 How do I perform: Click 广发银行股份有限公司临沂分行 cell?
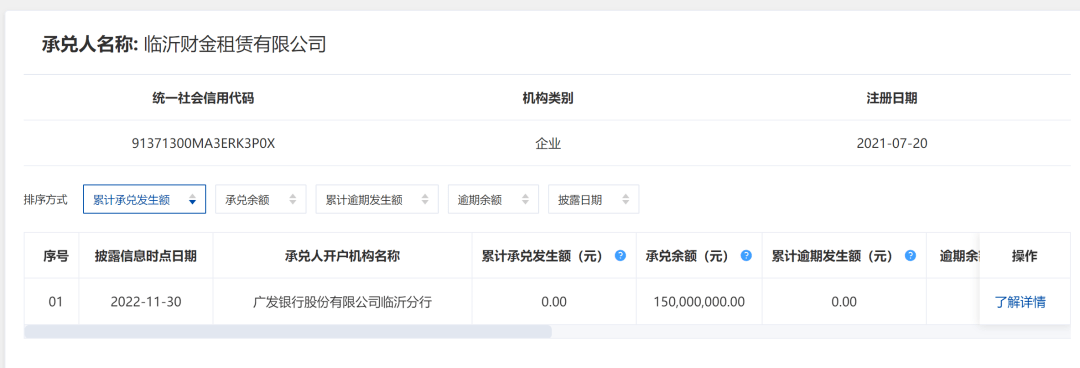pyautogui.click(x=342, y=302)
